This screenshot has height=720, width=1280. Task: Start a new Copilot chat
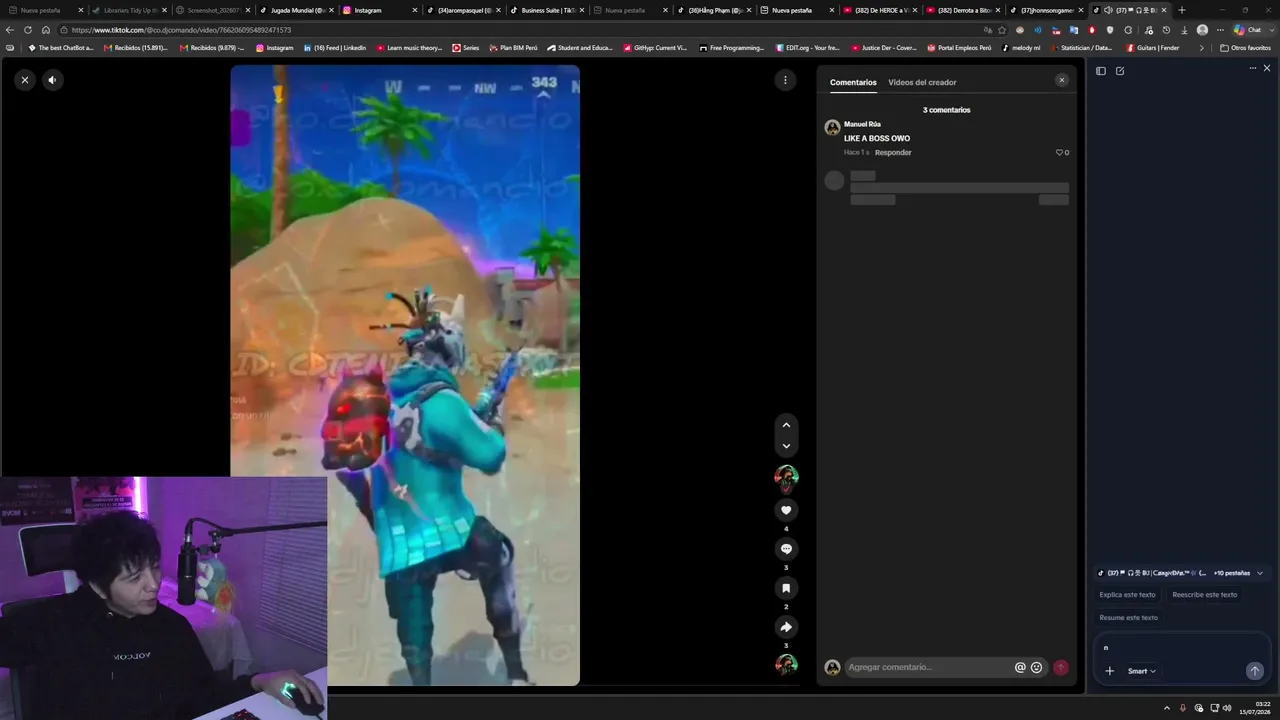click(1120, 71)
